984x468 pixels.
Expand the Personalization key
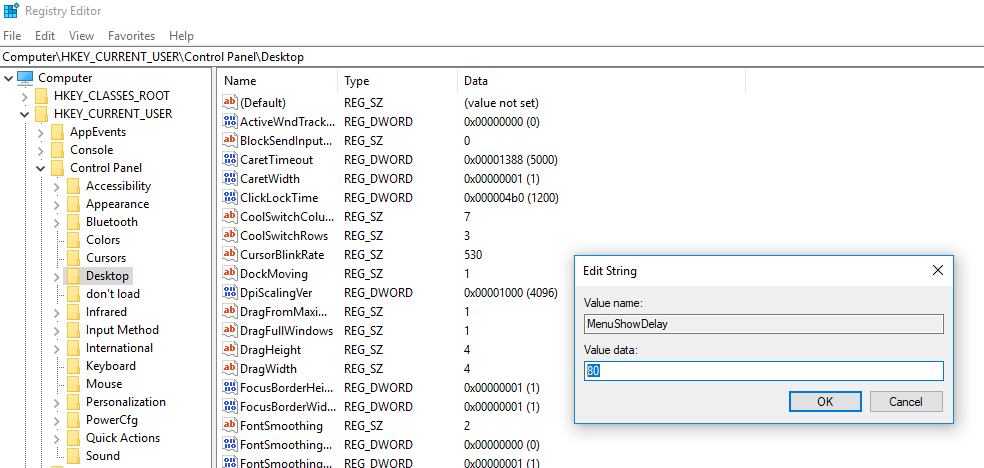pyautogui.click(x=56, y=402)
